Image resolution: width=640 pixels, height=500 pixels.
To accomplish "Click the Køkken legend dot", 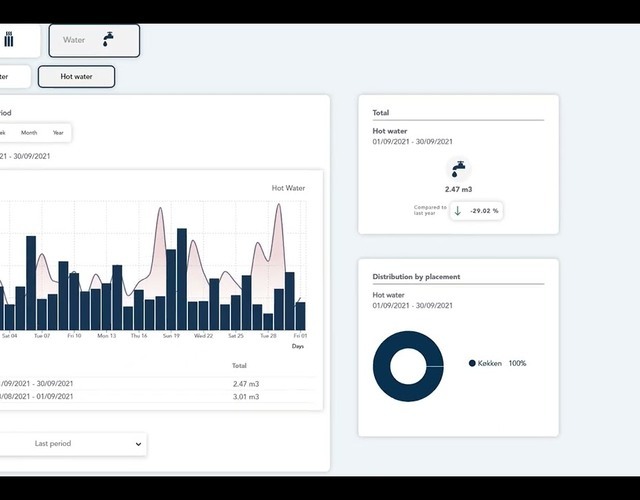I will [472, 363].
